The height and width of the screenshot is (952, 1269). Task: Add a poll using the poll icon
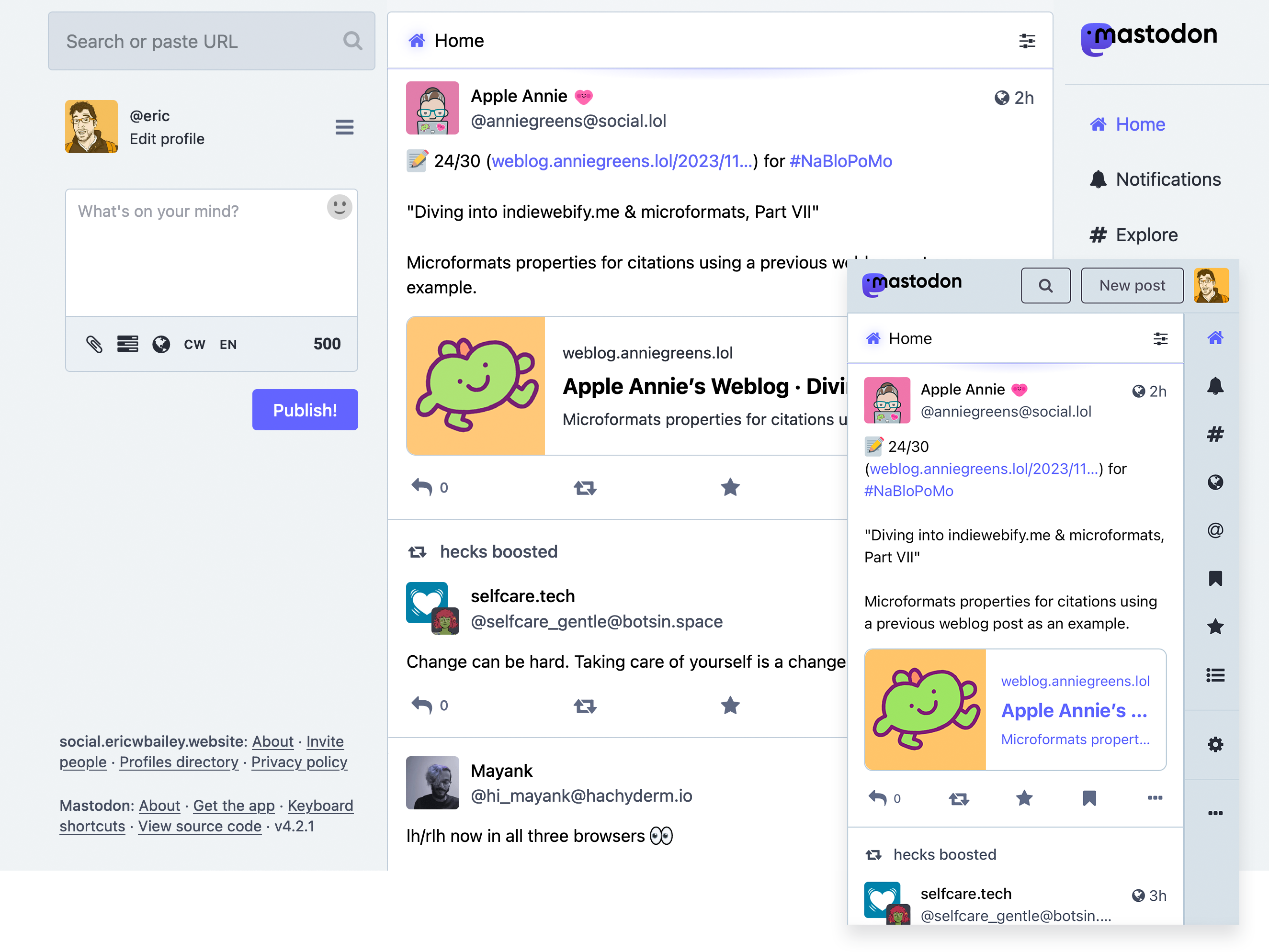pyautogui.click(x=127, y=344)
